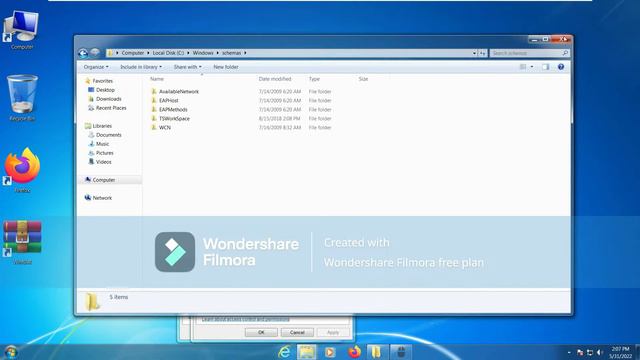Switch to File Explorer taskbar button
Image resolution: width=640 pixels, height=360 pixels.
[x=307, y=352]
